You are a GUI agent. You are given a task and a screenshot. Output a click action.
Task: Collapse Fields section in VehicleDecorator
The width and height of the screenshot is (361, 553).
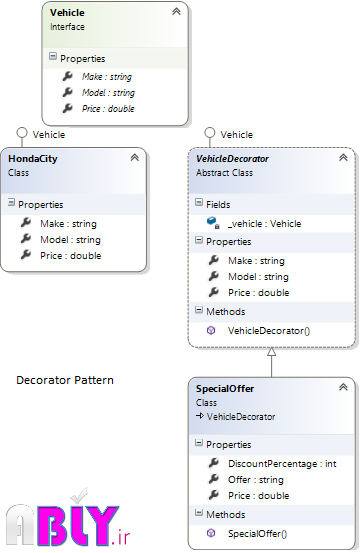[x=199, y=202]
